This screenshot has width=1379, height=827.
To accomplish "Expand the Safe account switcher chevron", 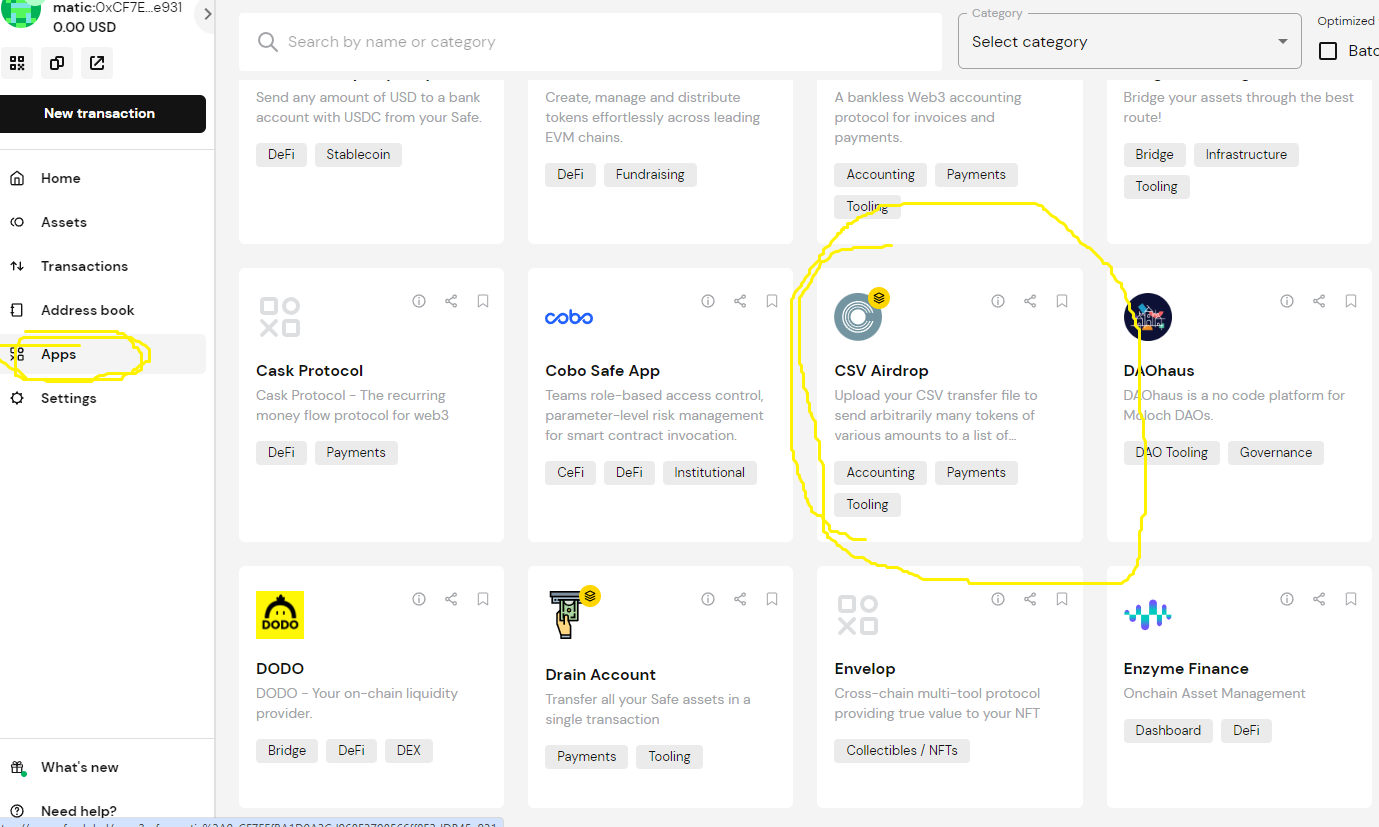I will coord(207,14).
